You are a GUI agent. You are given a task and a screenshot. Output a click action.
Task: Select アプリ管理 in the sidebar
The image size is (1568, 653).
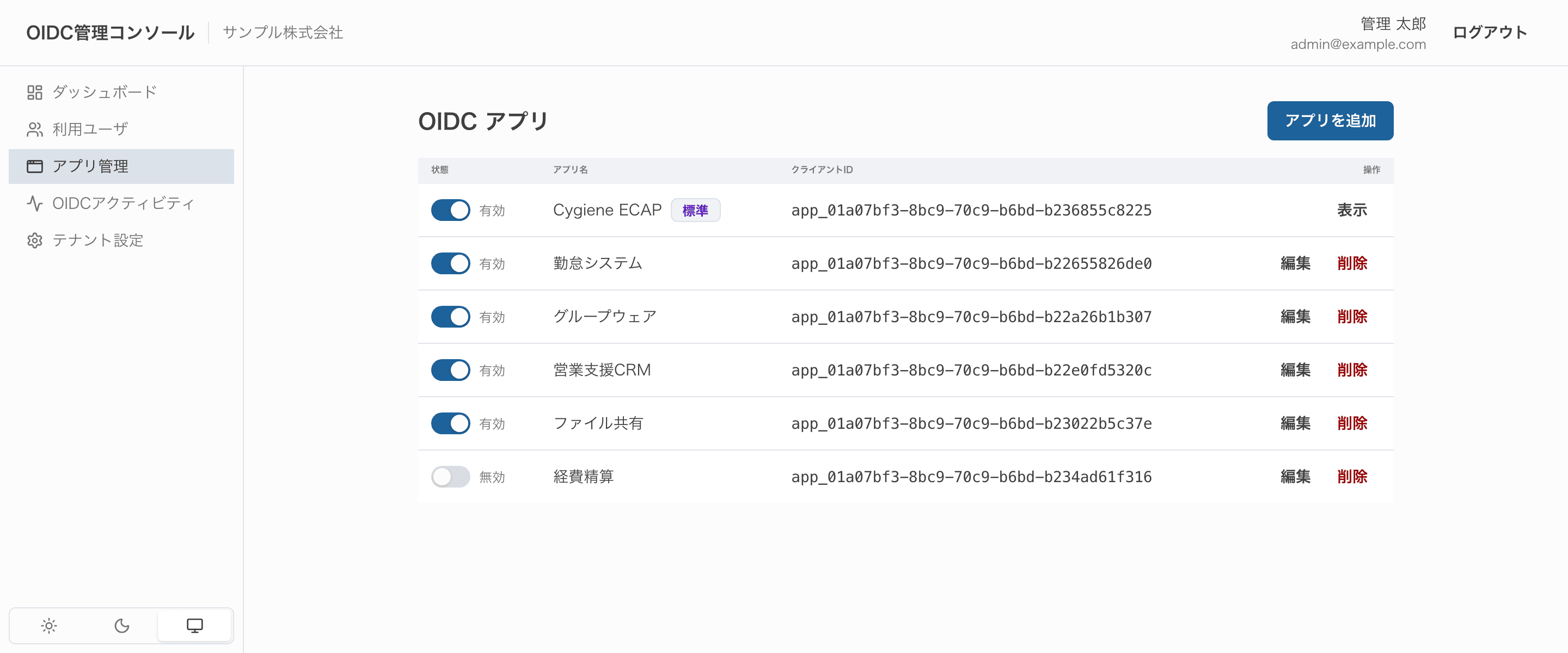[121, 166]
